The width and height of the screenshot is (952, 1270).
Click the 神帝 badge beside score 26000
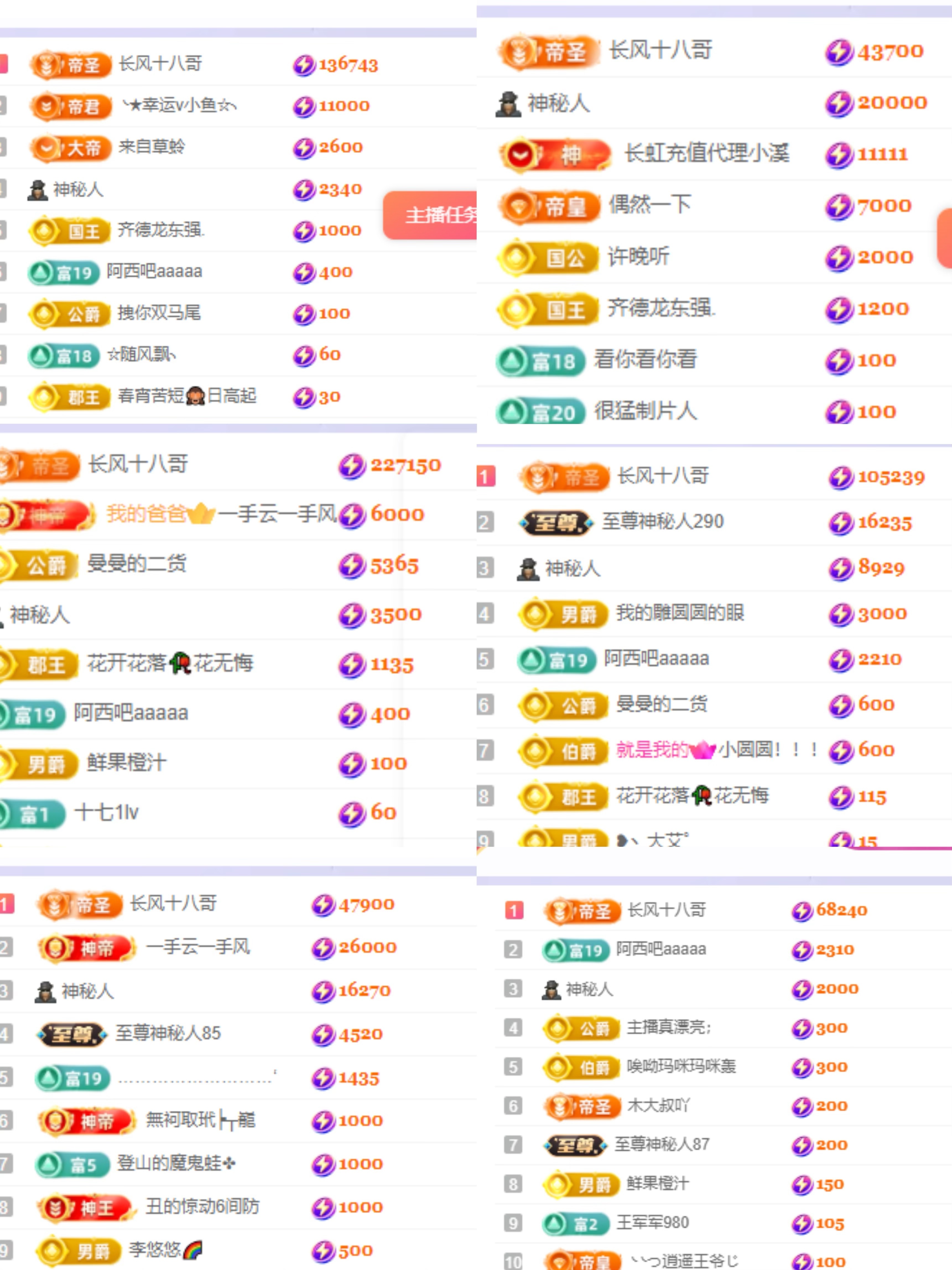(x=87, y=948)
